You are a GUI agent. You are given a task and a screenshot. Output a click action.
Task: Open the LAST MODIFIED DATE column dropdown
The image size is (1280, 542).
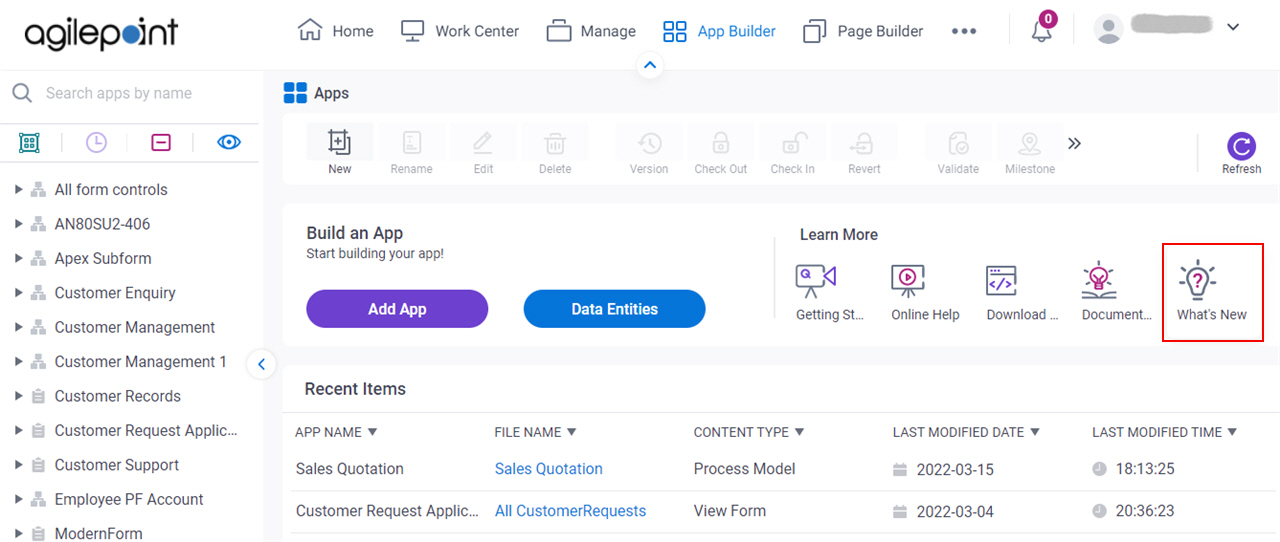(1034, 432)
